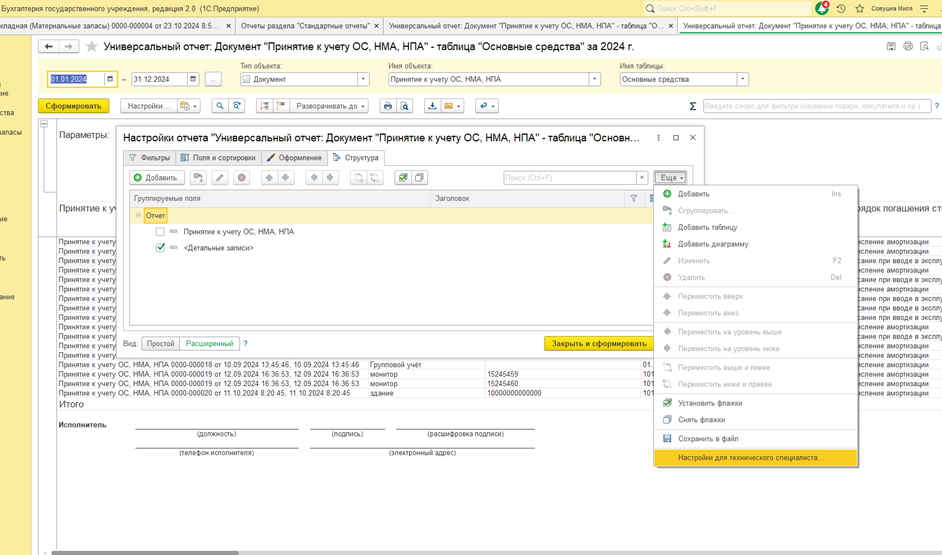Open favorites star in title bar
The image size is (942, 555).
point(860,8)
